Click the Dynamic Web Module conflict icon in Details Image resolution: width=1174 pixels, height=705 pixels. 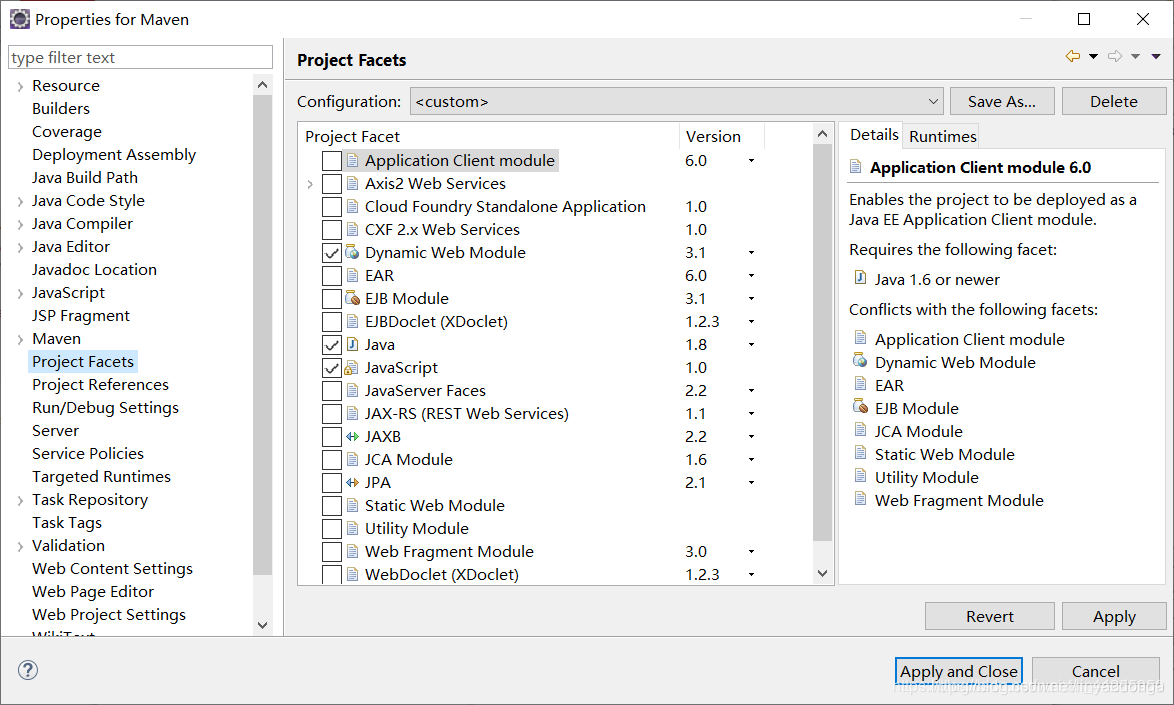(860, 361)
